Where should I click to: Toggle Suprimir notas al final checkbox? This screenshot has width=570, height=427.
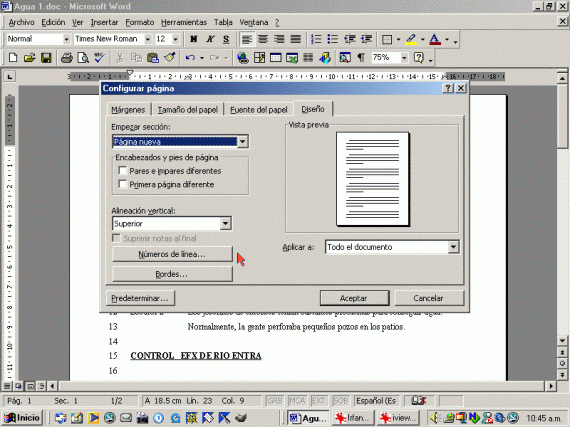click(116, 238)
